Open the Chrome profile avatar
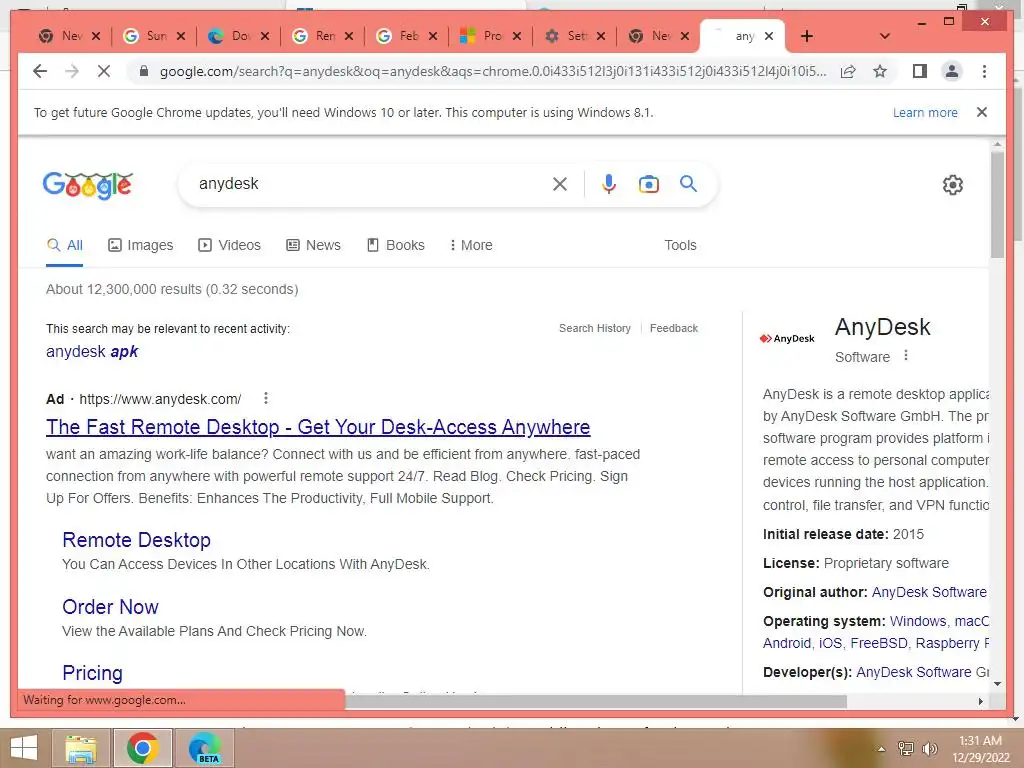 point(952,71)
